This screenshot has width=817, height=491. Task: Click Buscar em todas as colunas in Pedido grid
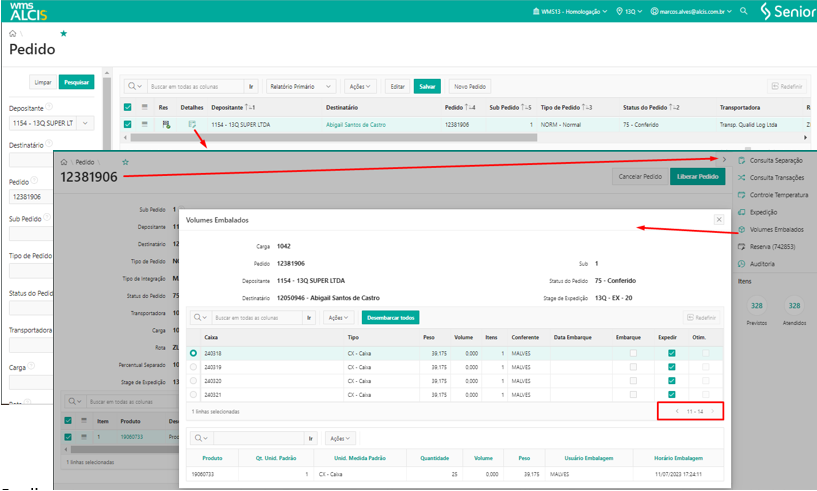click(x=195, y=87)
